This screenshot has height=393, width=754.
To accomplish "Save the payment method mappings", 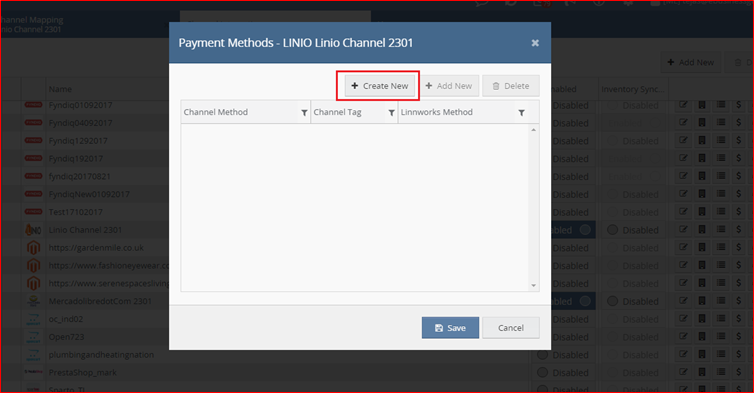I will (450, 328).
